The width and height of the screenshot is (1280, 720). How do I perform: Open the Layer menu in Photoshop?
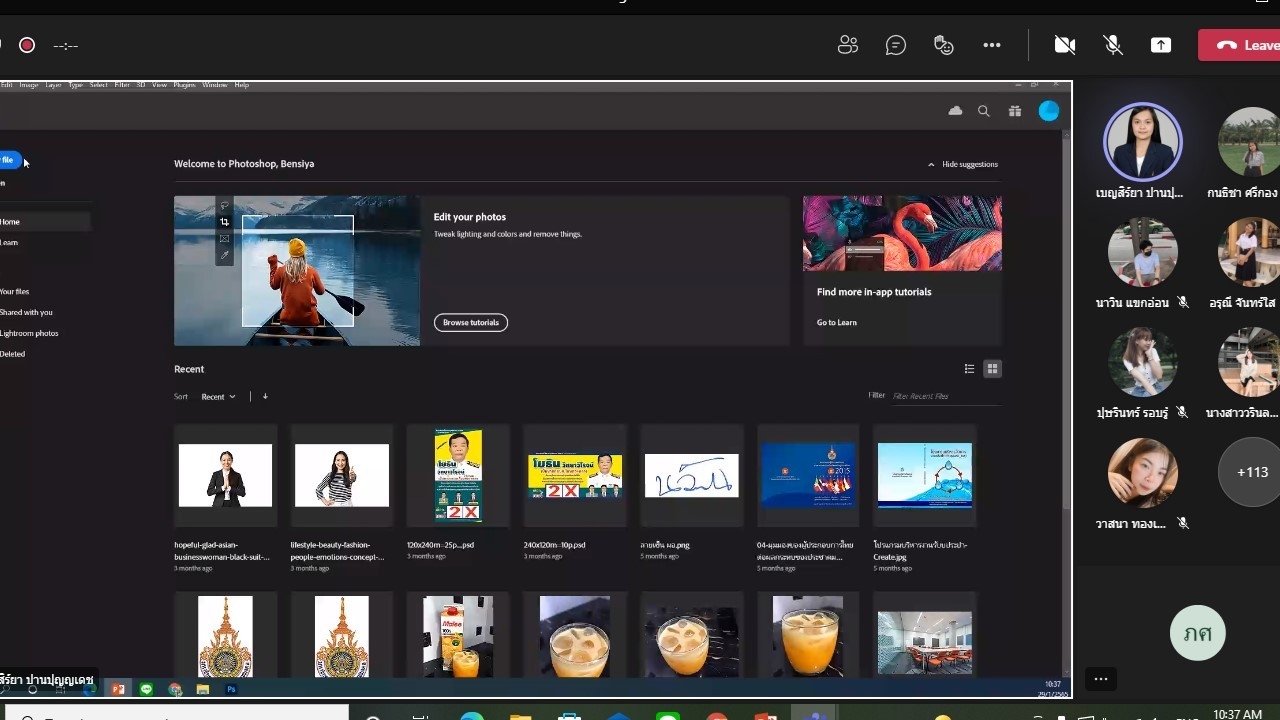53,85
